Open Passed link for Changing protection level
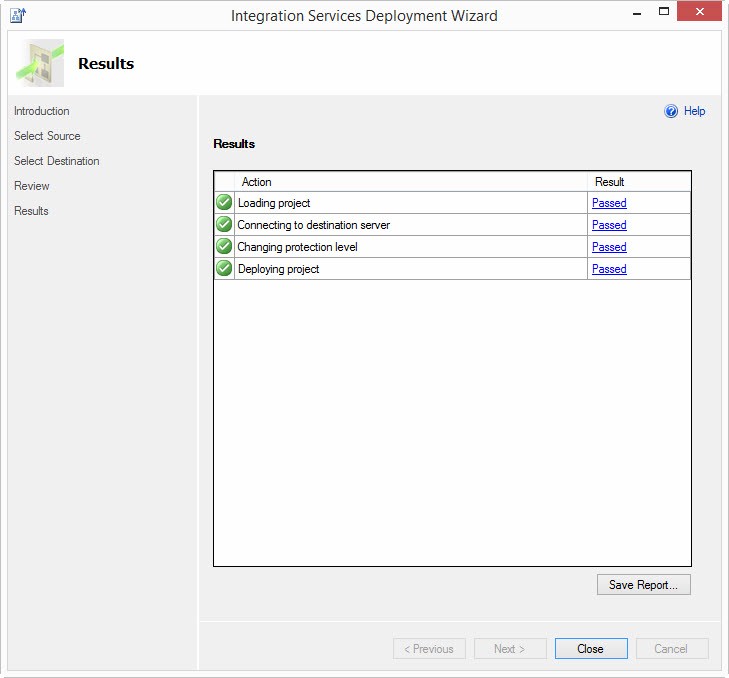 coord(609,247)
